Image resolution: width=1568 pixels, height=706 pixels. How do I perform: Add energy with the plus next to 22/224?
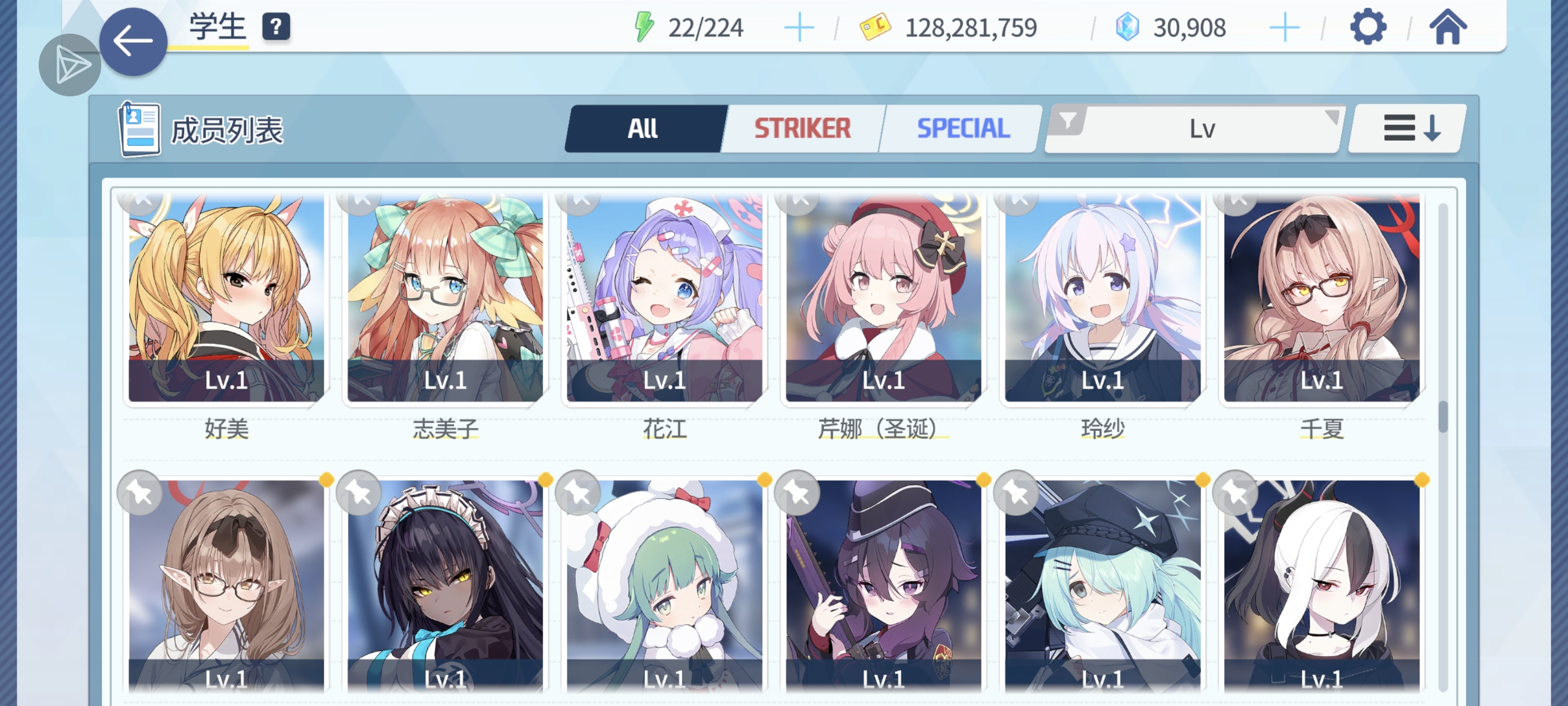coord(799,28)
